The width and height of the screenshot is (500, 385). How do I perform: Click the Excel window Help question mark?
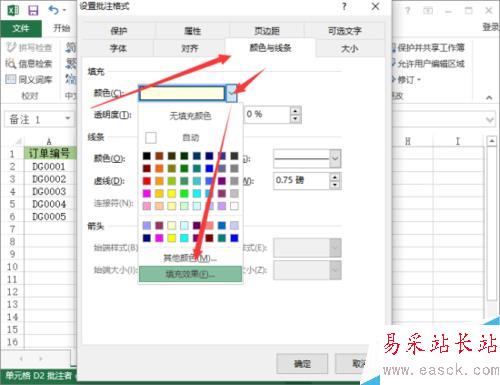tap(407, 11)
